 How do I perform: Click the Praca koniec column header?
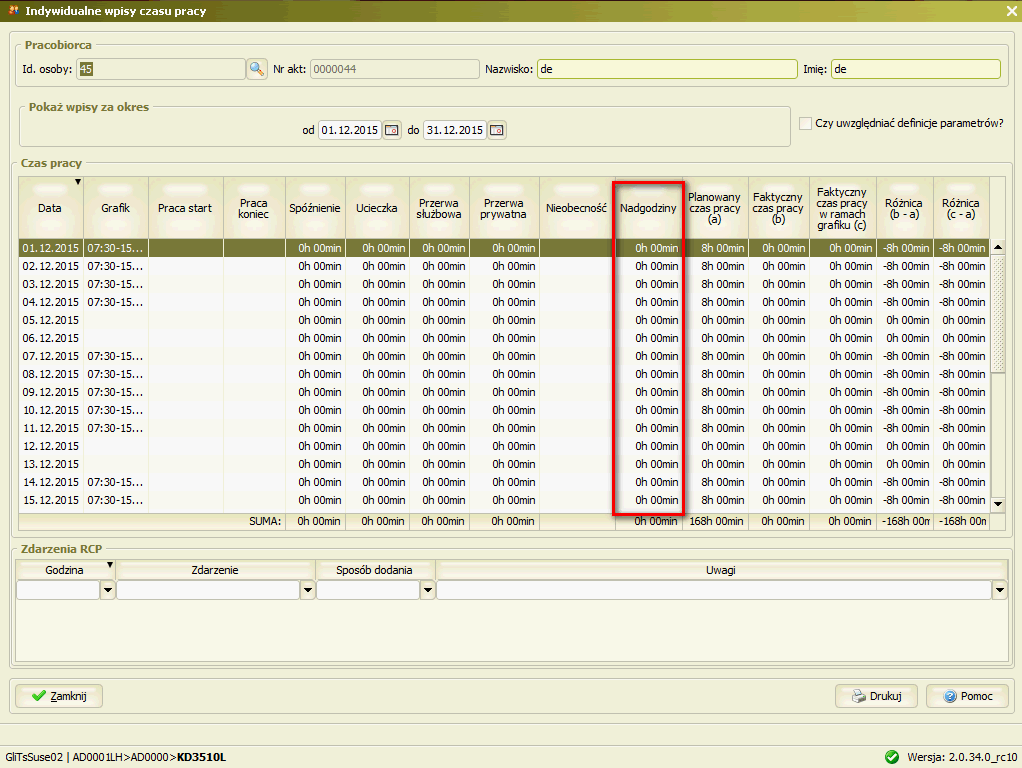(254, 208)
